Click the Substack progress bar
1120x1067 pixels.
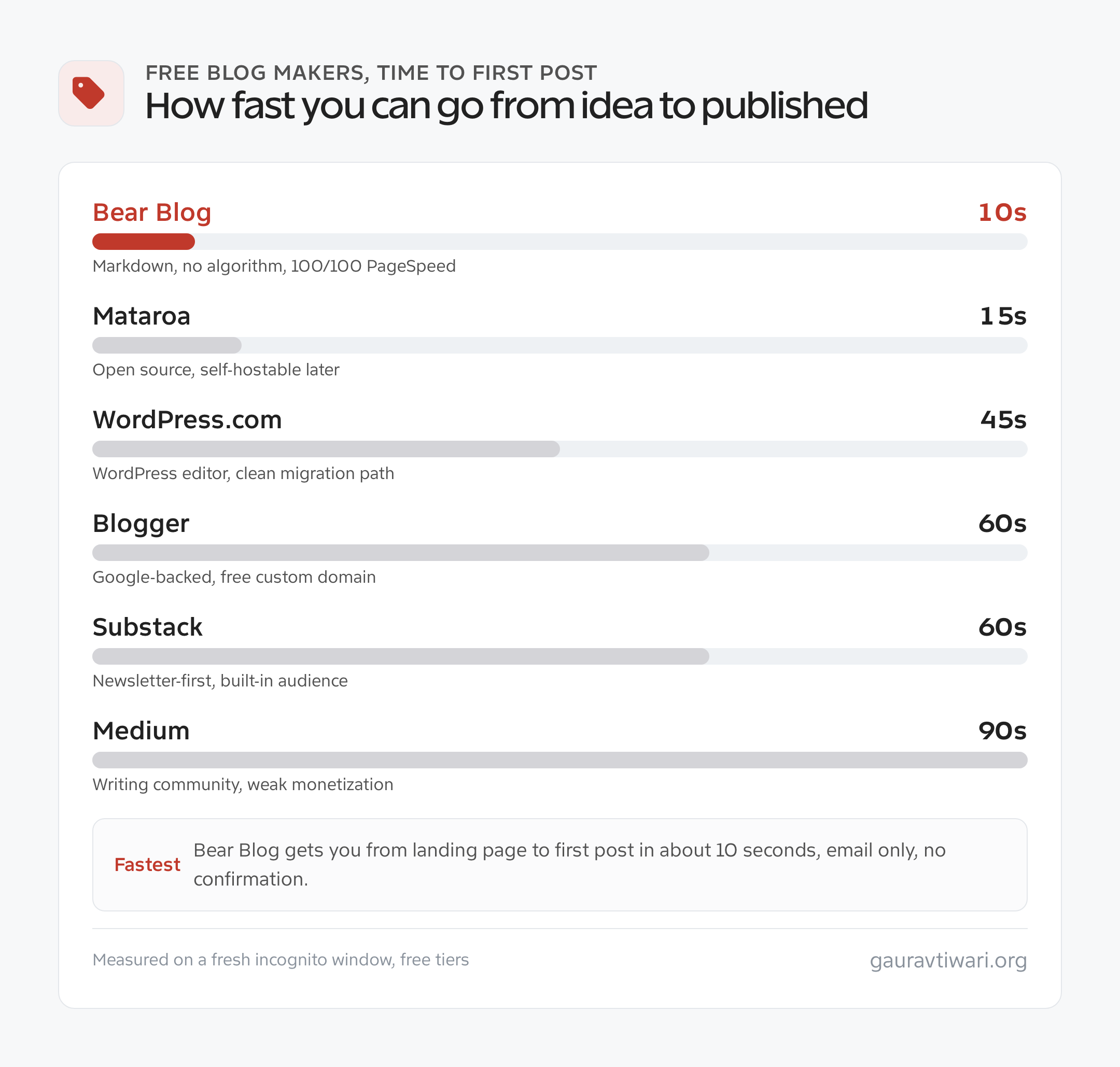point(400,656)
